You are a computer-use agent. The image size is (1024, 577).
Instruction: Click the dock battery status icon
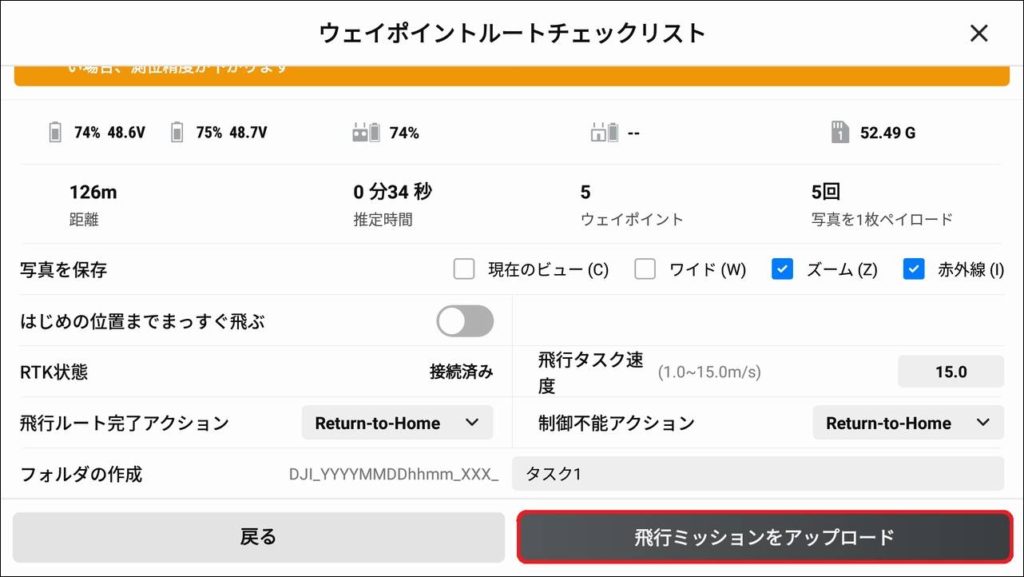(x=605, y=132)
